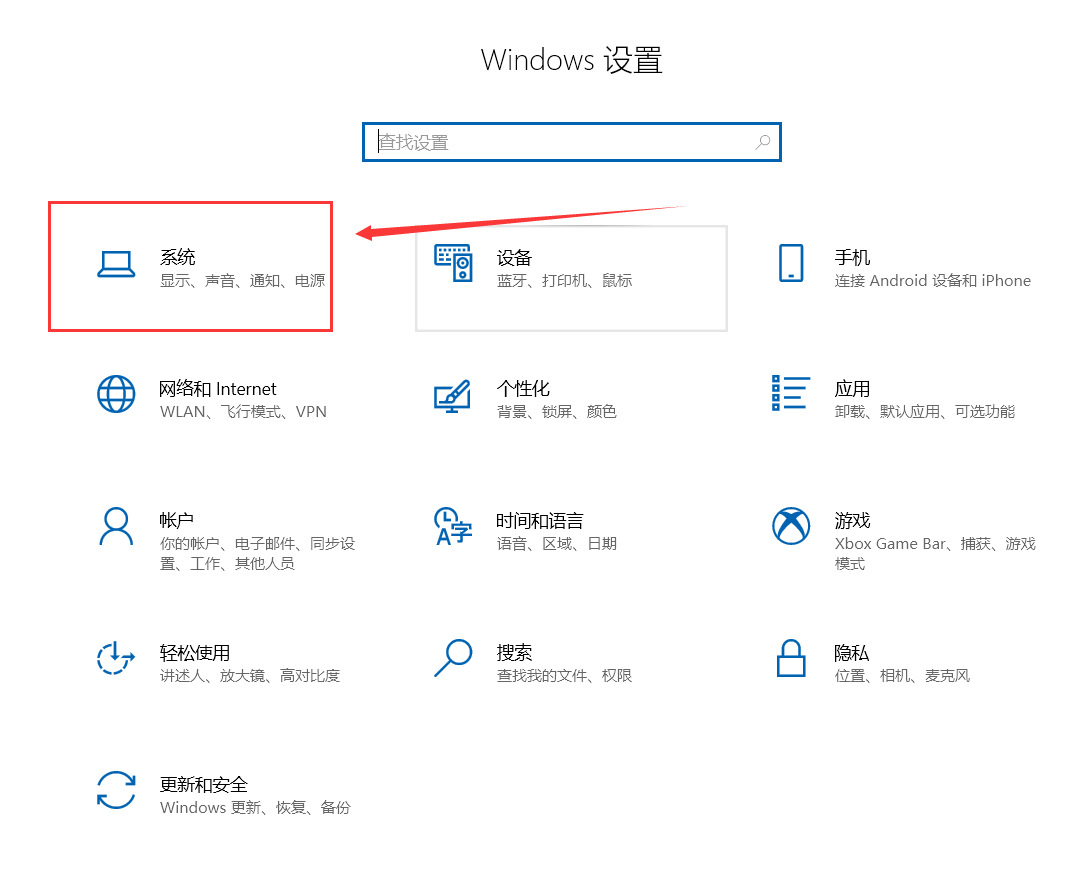
Task: Open 网络和 Internet settings title
Action: [x=217, y=388]
